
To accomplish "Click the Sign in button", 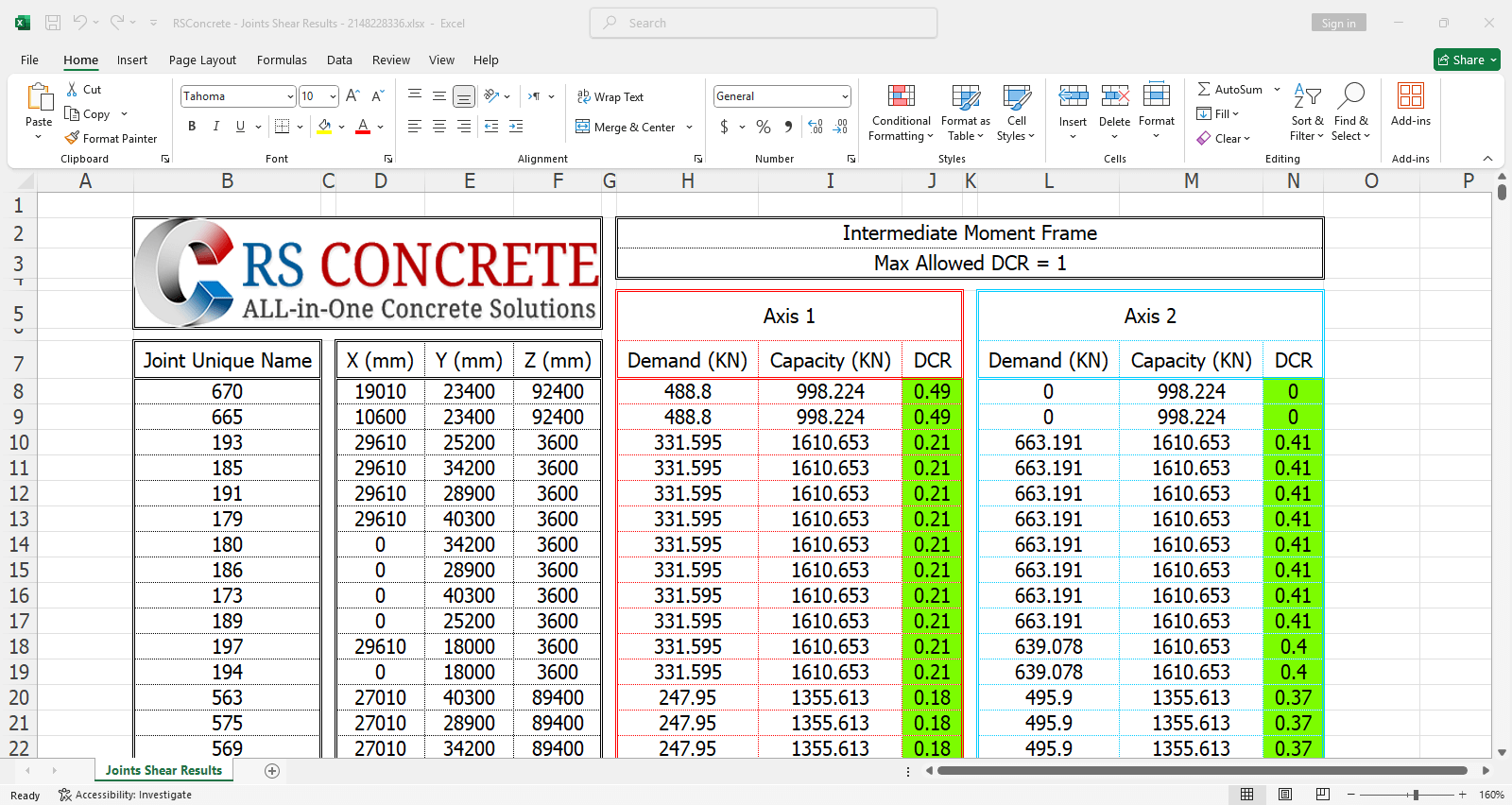I will coord(1337,23).
